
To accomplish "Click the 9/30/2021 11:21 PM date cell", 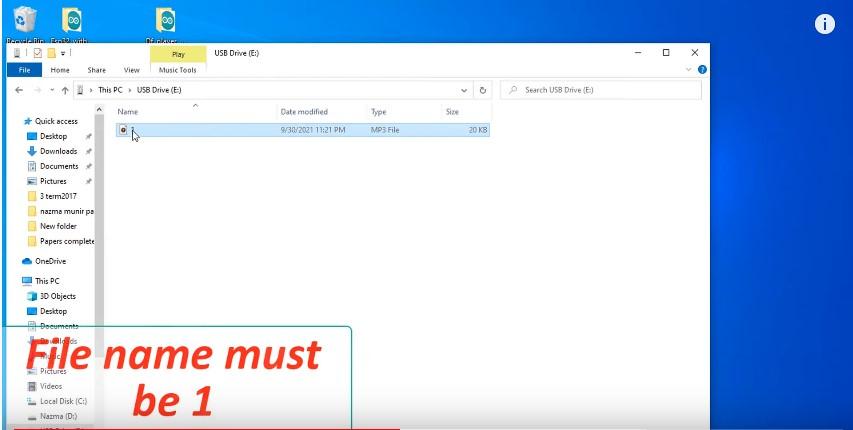I will tap(313, 130).
